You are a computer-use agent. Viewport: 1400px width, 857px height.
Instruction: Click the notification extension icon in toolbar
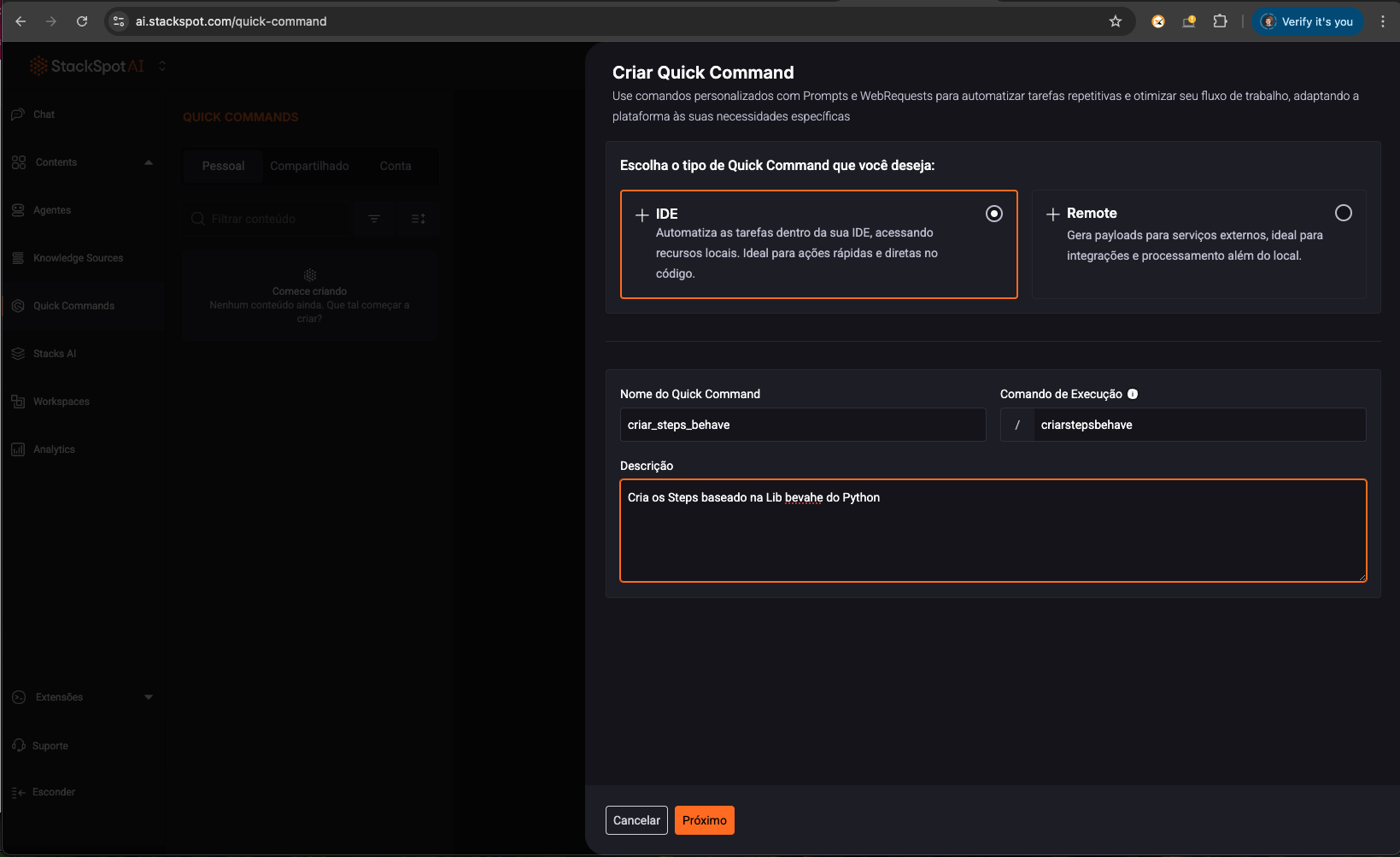click(1189, 21)
